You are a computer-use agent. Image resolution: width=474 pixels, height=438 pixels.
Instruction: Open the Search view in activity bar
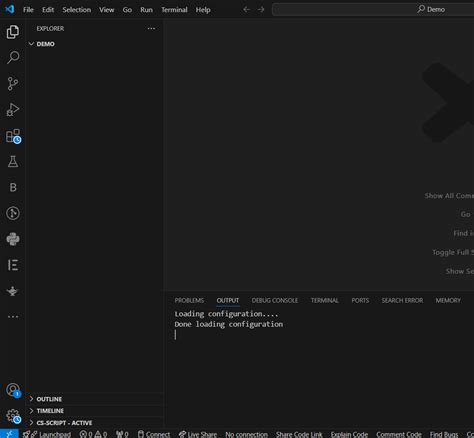tap(13, 57)
